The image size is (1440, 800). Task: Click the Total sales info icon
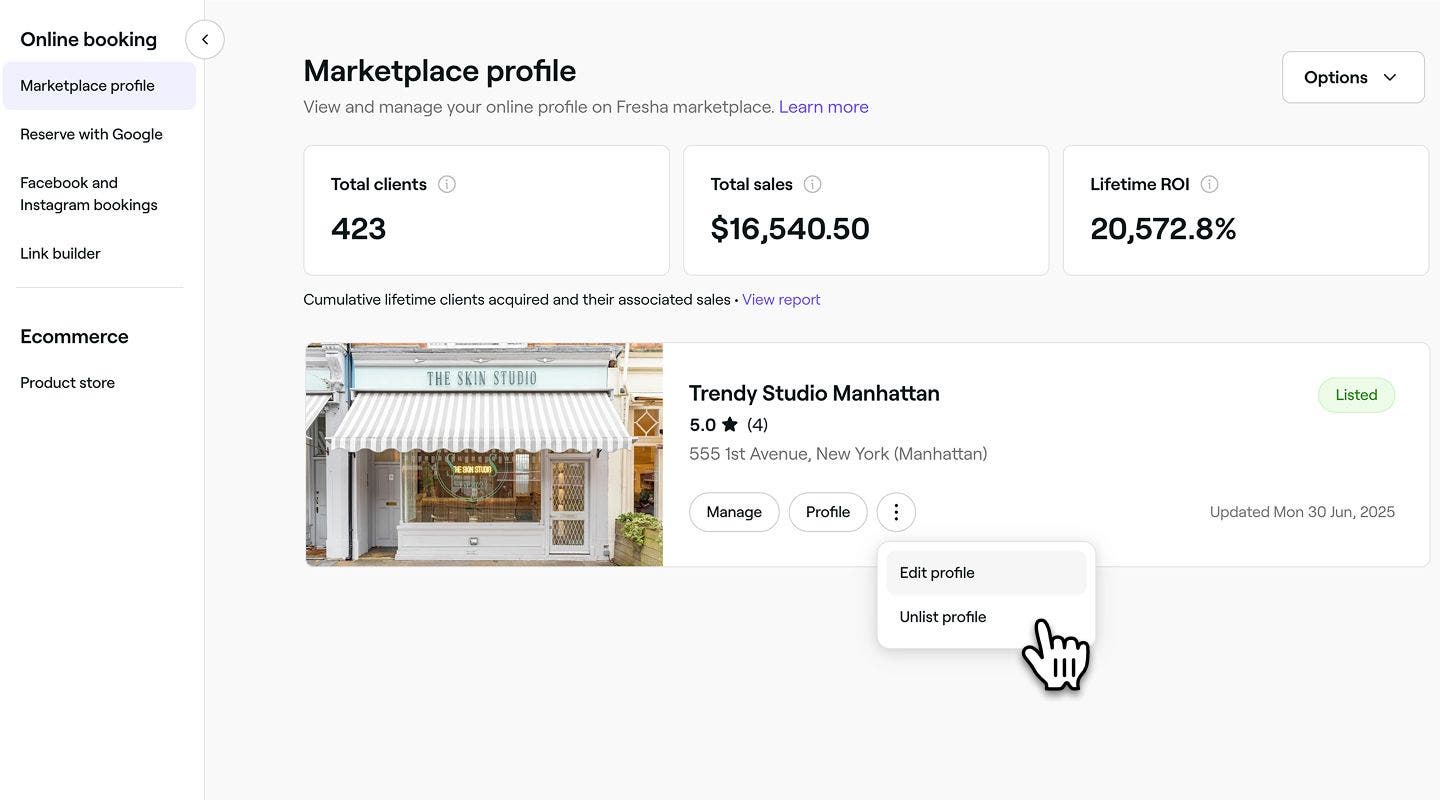point(813,184)
